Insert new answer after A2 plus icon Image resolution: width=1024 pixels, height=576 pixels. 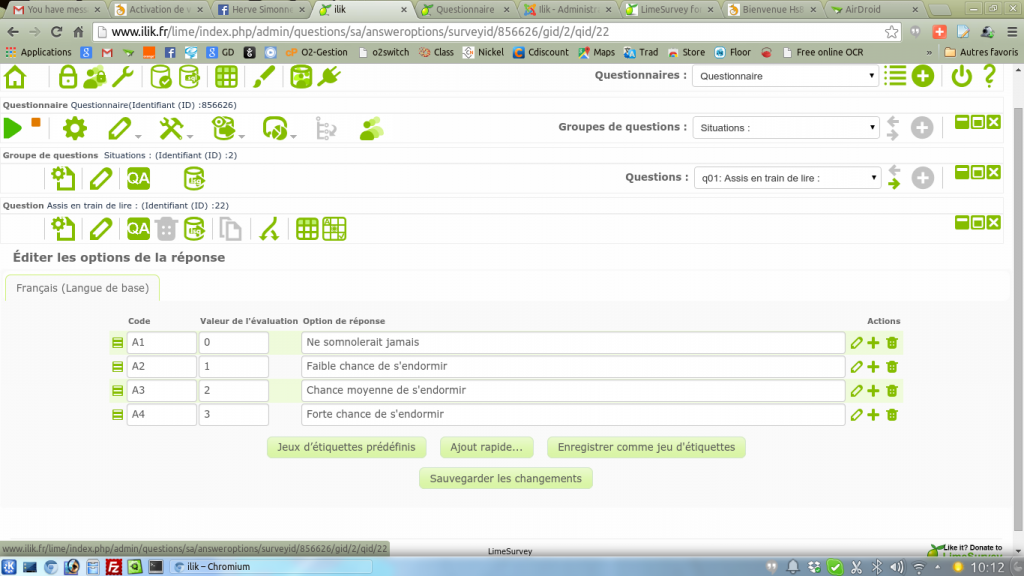pos(873,367)
